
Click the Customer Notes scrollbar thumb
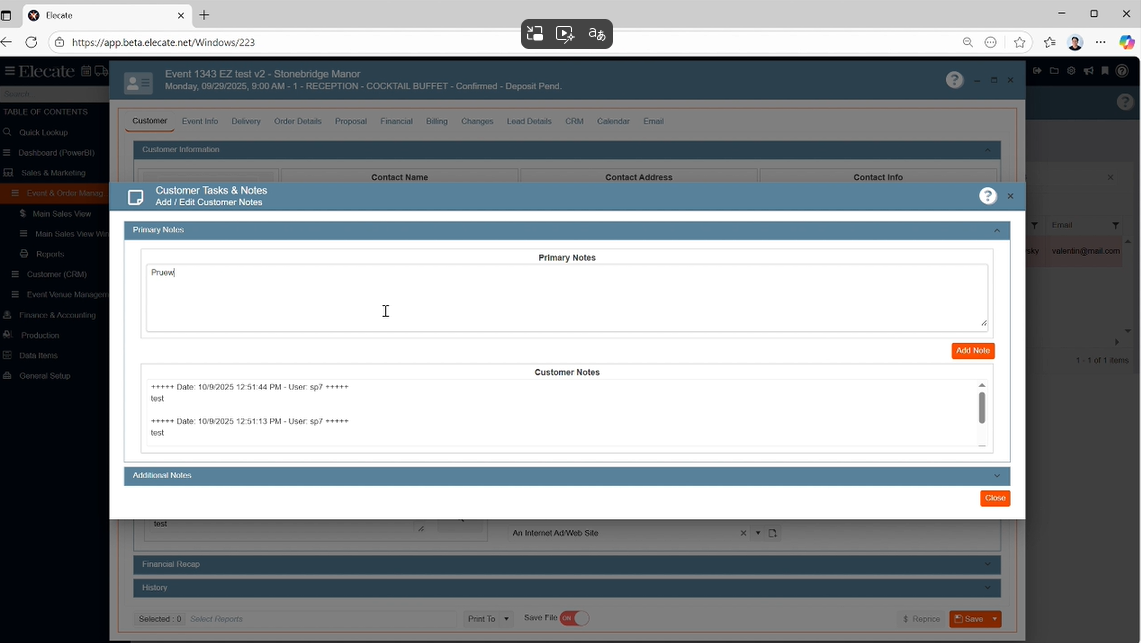tap(981, 407)
